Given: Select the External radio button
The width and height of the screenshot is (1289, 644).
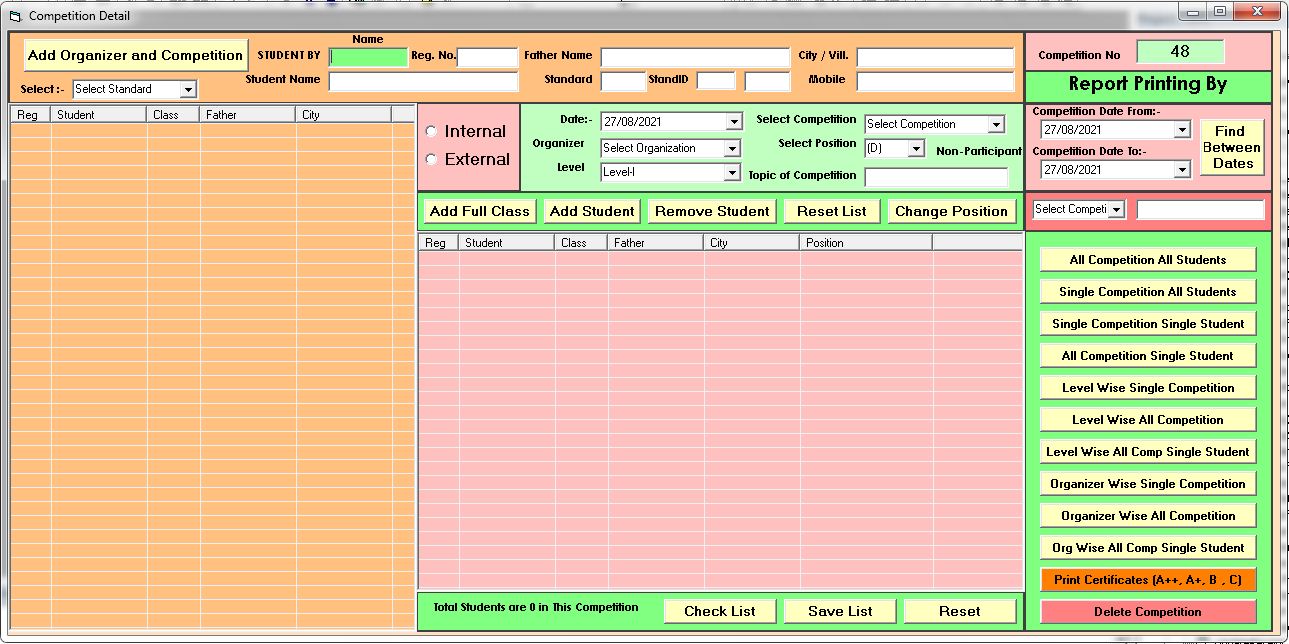Looking at the screenshot, I should pos(431,160).
